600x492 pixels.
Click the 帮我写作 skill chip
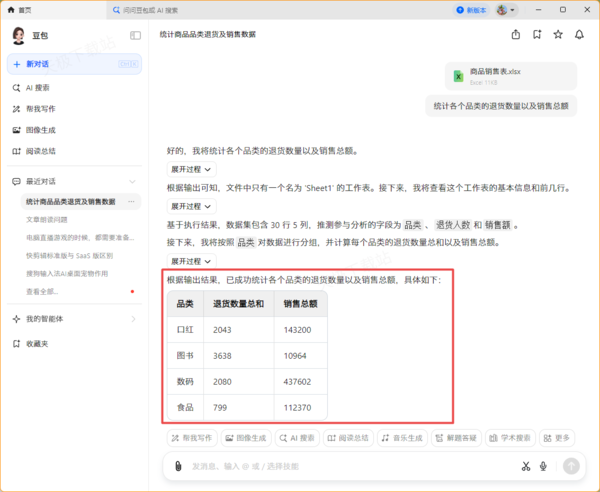tap(192, 438)
